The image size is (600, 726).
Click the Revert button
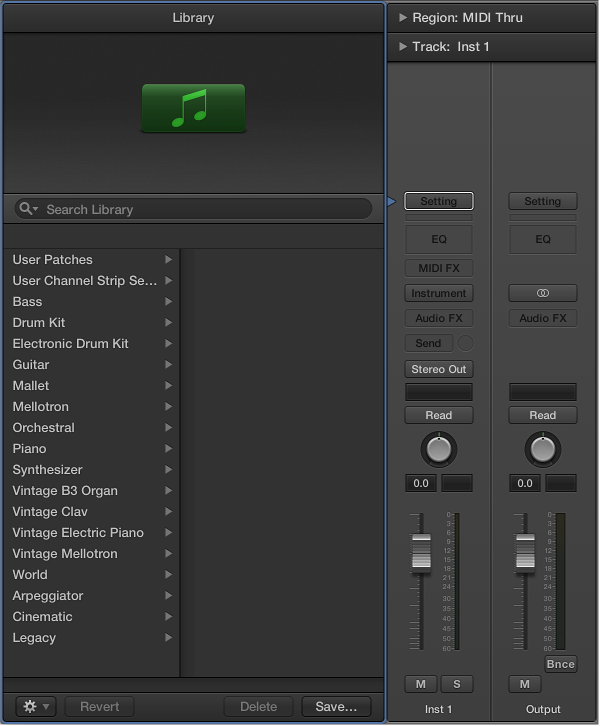100,707
